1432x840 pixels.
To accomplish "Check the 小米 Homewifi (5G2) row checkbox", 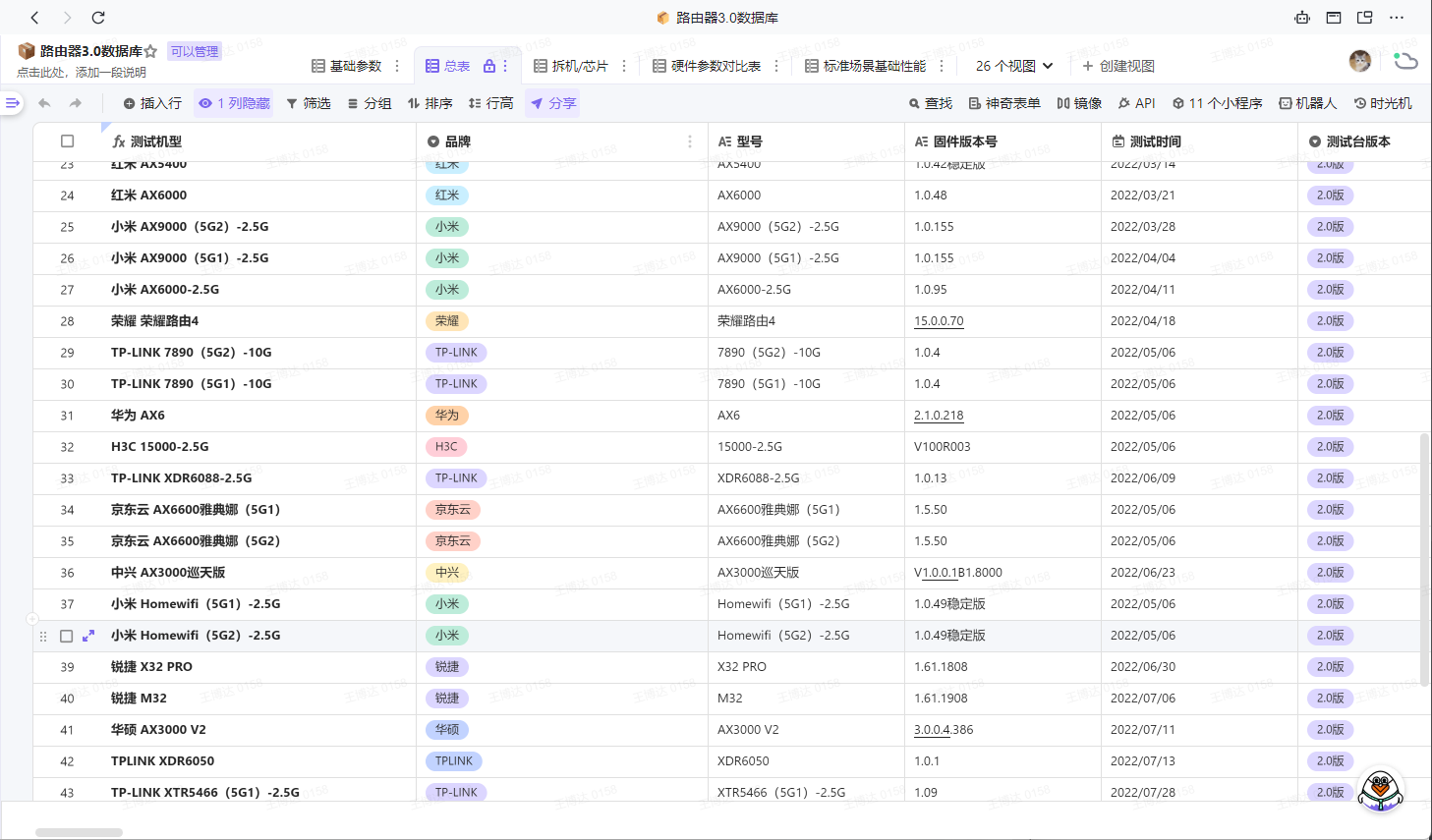I will click(67, 636).
